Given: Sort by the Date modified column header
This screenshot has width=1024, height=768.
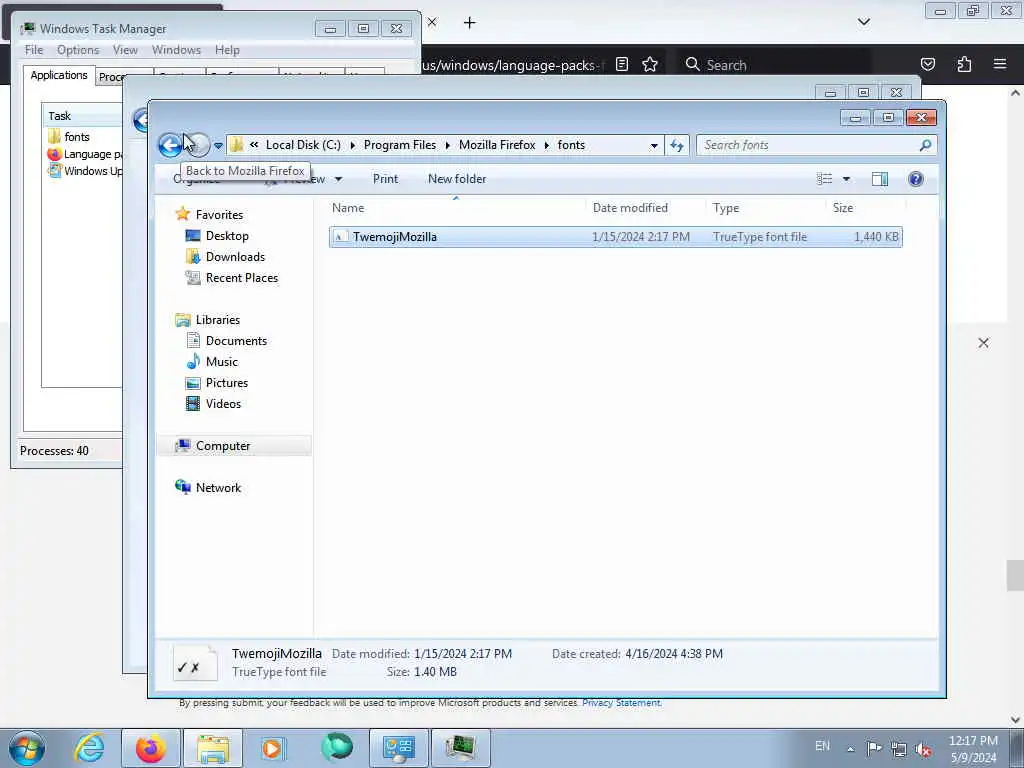Looking at the screenshot, I should [630, 208].
